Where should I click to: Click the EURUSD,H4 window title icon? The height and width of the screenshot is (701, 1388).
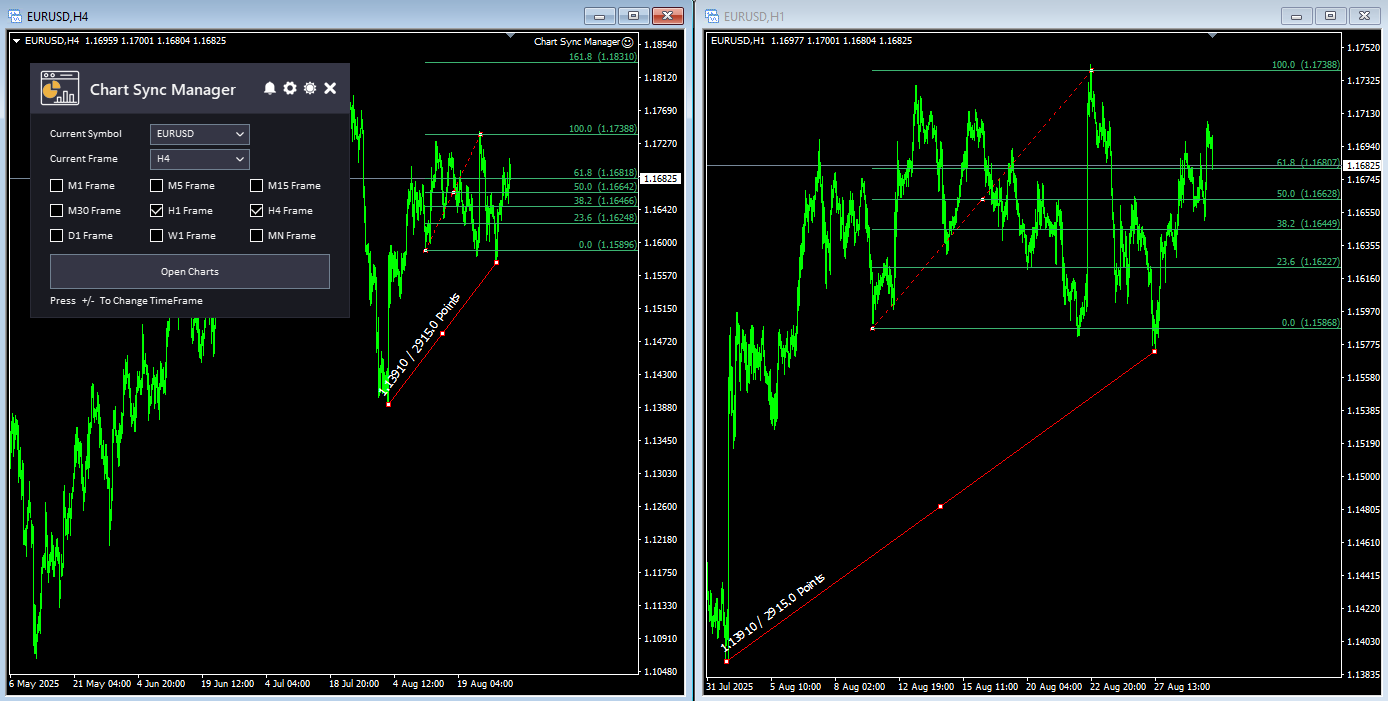[15, 16]
